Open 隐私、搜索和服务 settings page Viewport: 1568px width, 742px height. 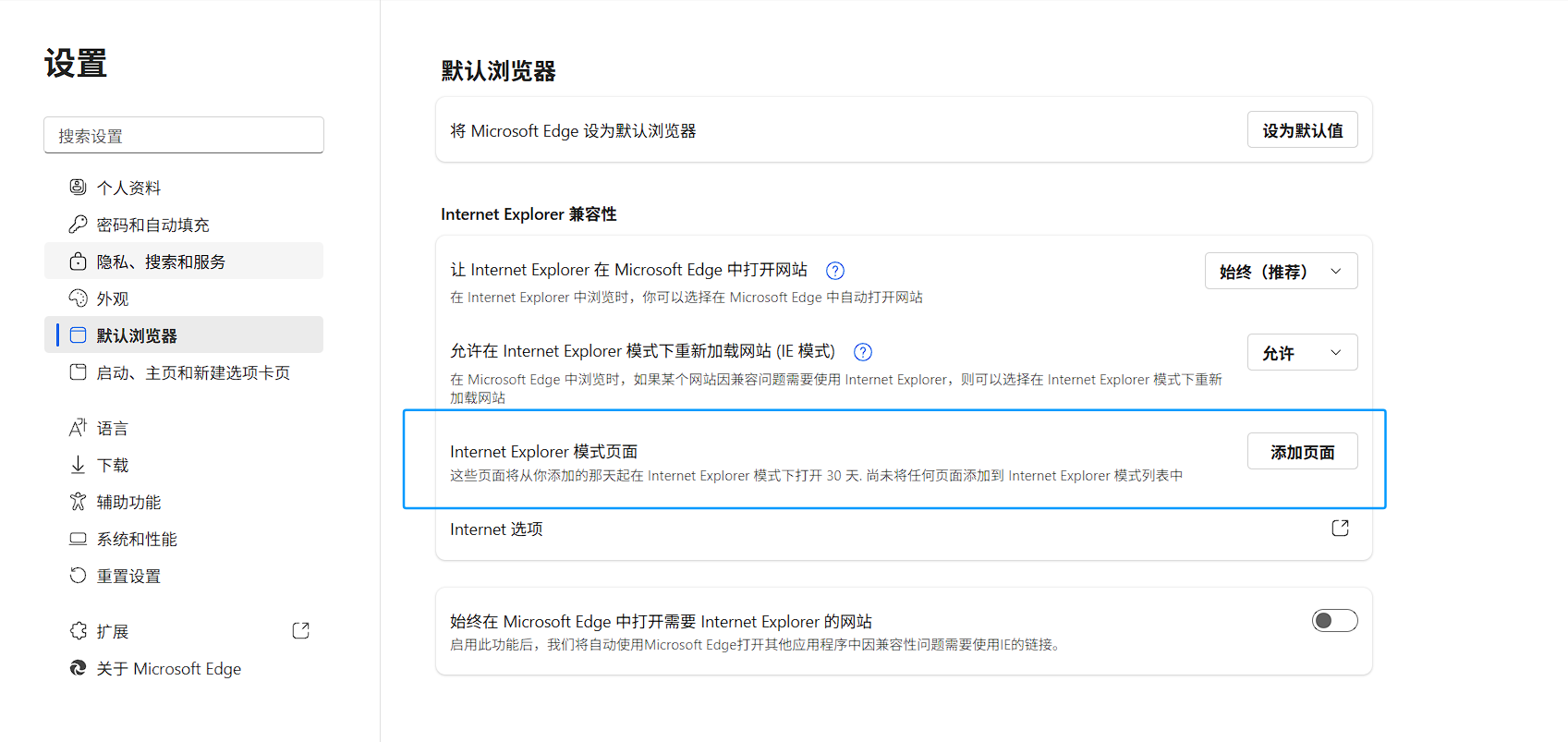coord(184,262)
